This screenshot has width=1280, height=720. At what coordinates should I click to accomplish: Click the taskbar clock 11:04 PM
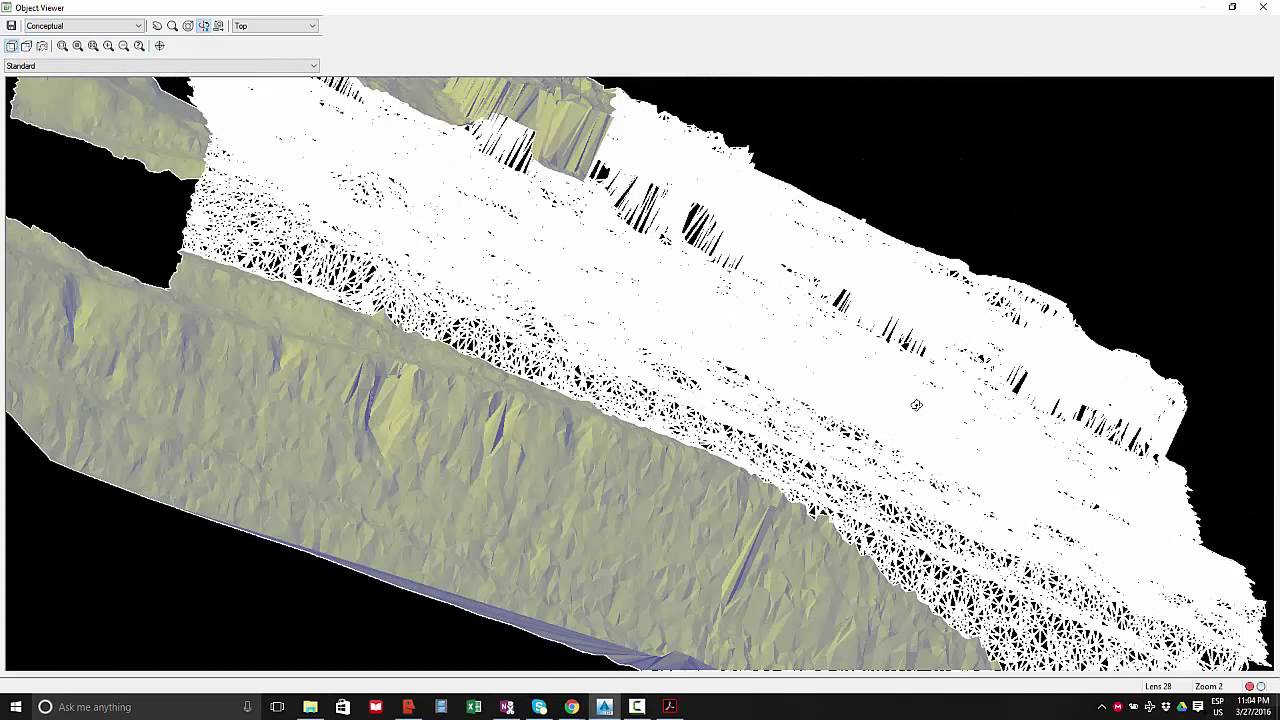pos(1254,707)
